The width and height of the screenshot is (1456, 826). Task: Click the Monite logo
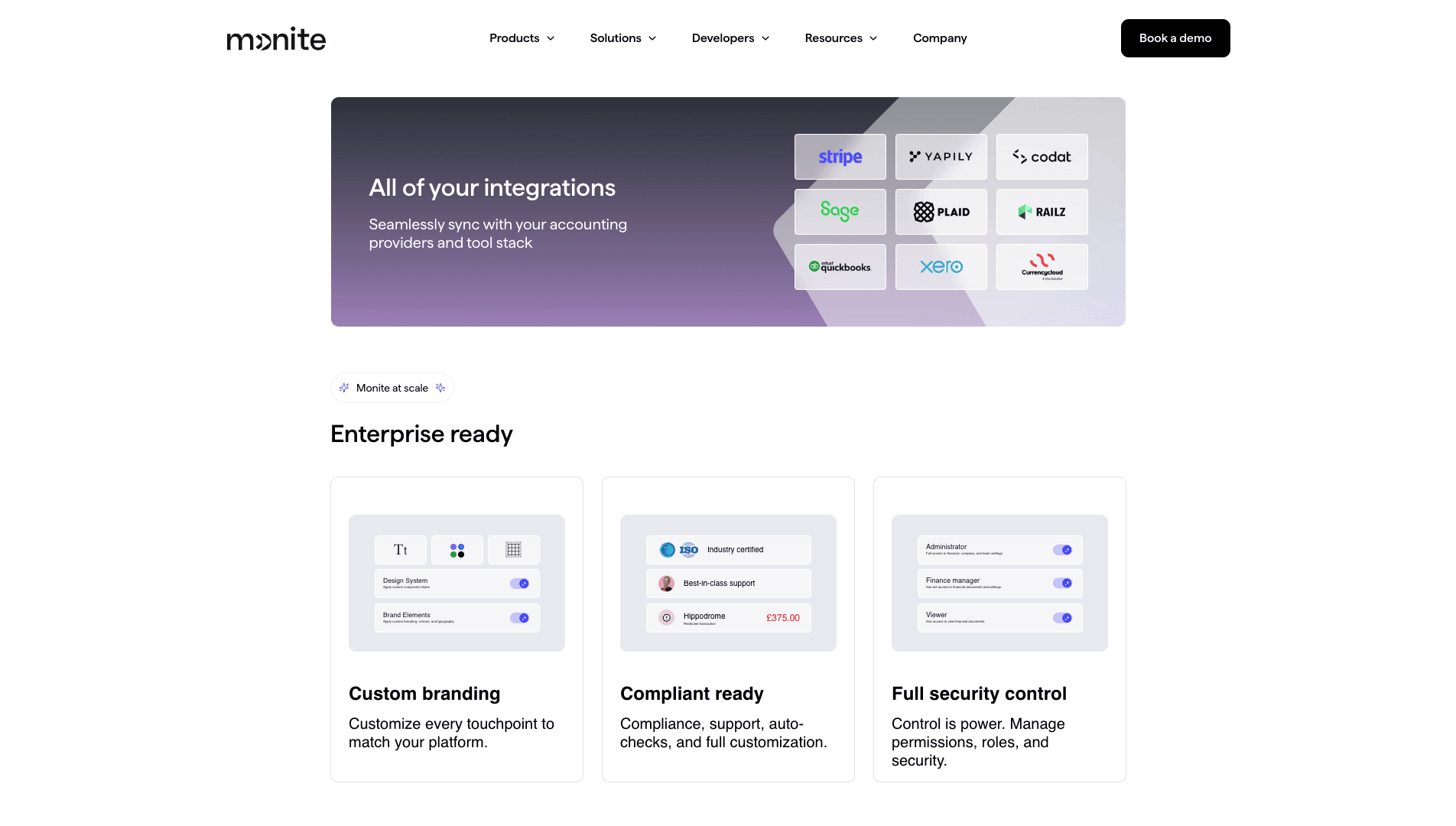(276, 38)
